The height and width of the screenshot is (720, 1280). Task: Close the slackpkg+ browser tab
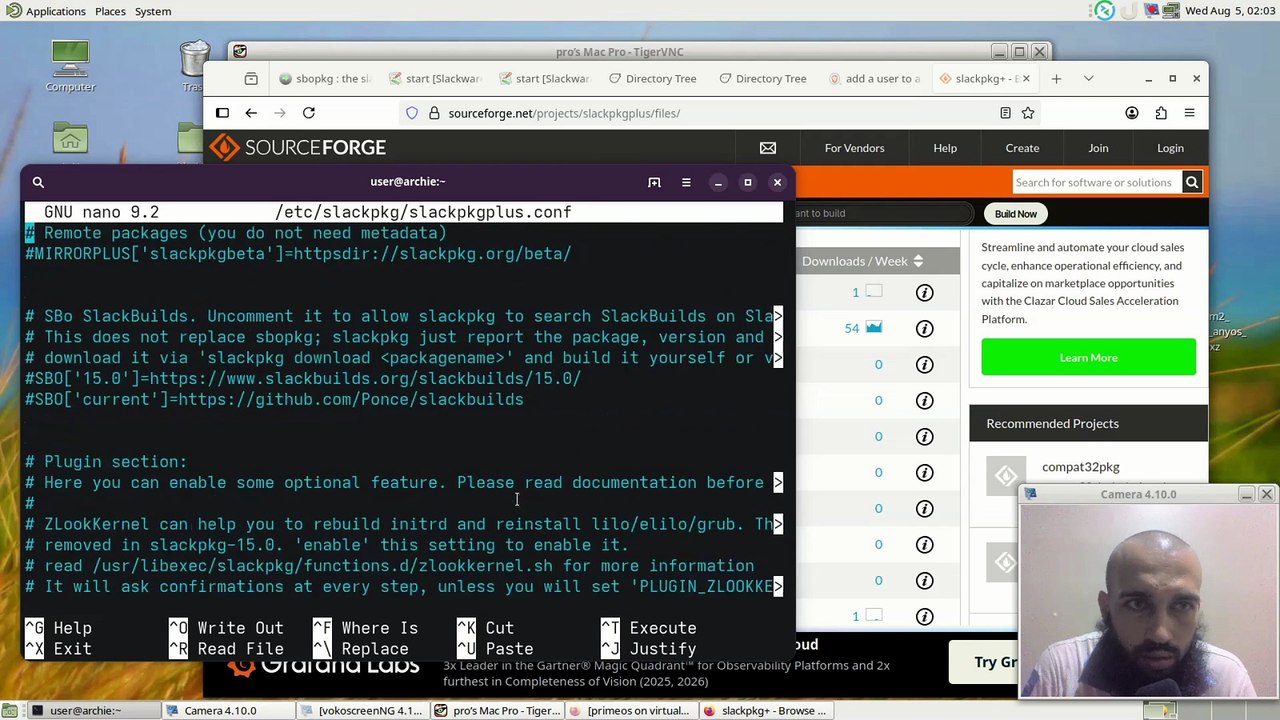[x=1025, y=78]
